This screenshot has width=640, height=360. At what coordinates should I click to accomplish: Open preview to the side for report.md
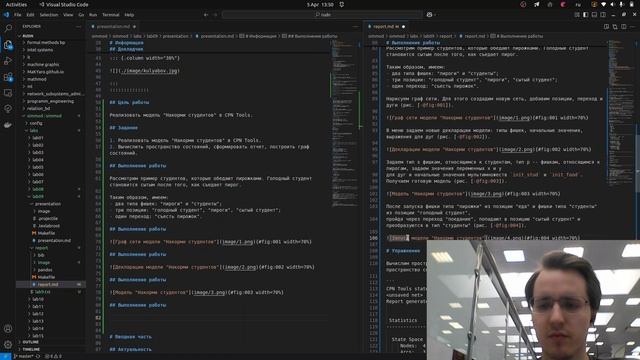point(607,27)
